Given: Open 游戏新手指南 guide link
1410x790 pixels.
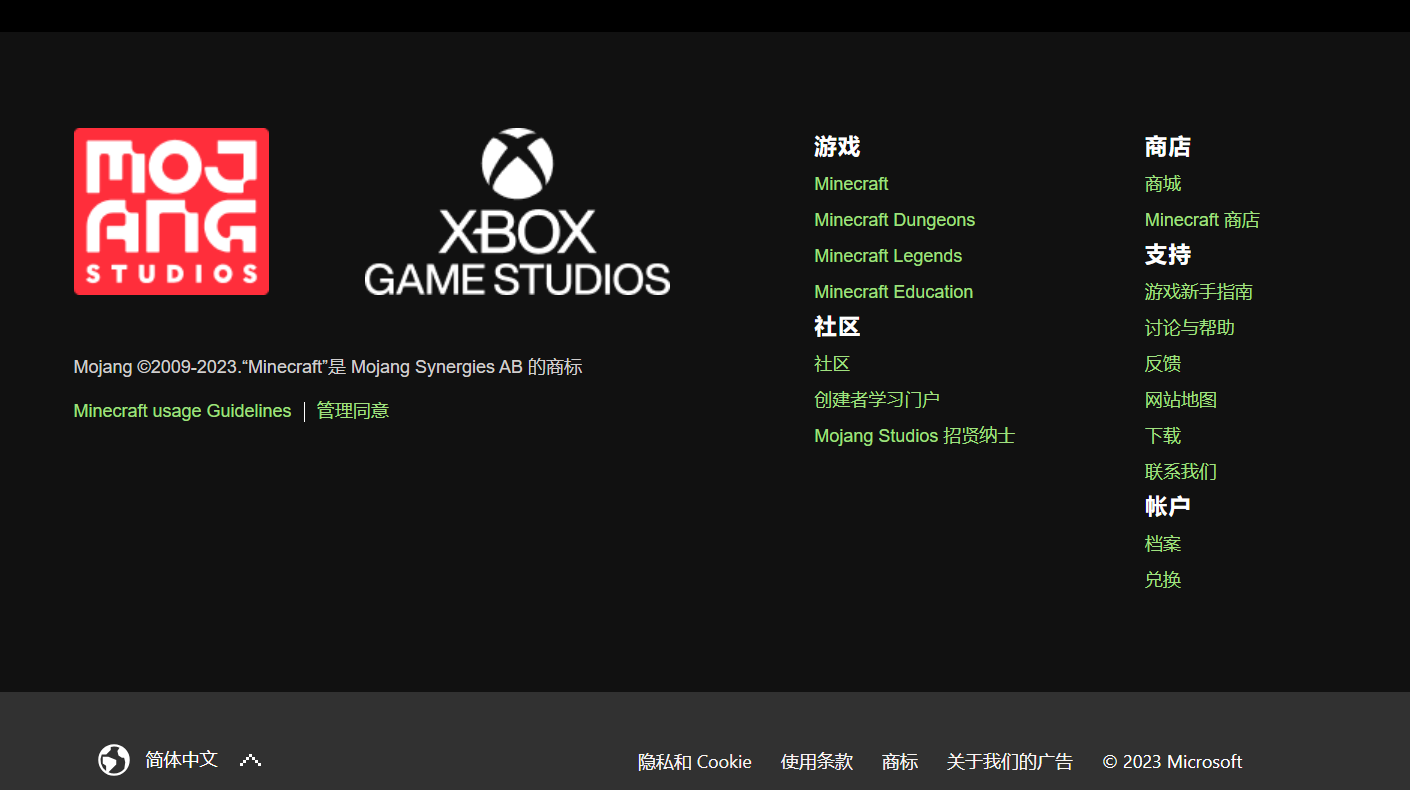Looking at the screenshot, I should coord(1199,292).
